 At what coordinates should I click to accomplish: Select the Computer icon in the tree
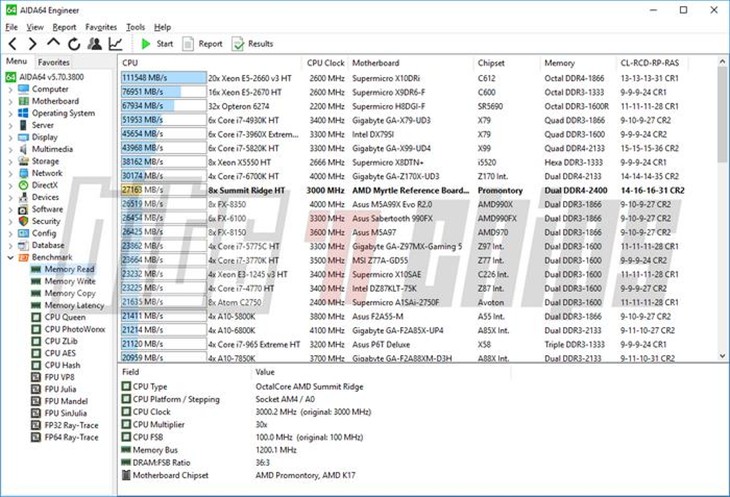pos(24,89)
